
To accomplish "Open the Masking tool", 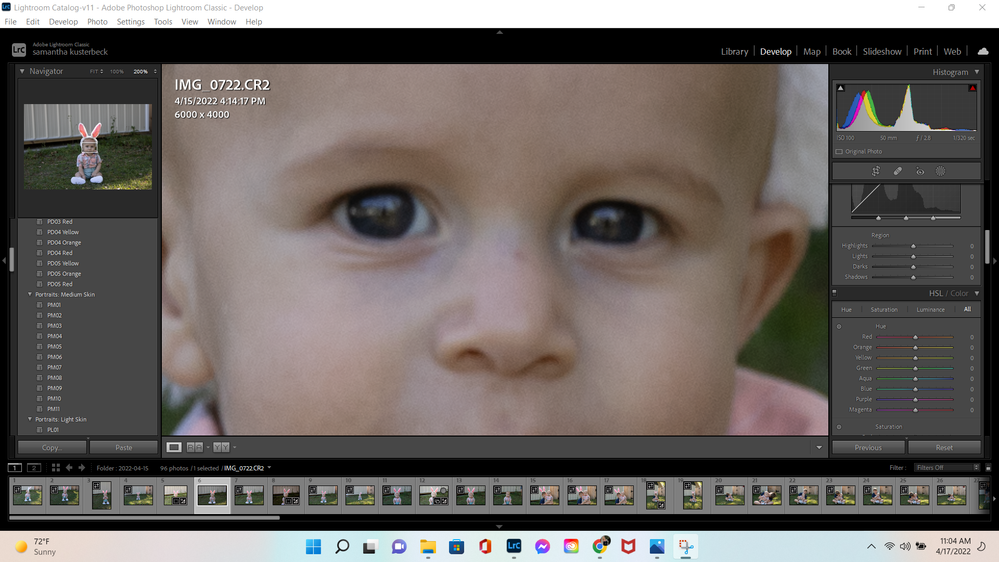I will pyautogui.click(x=940, y=171).
